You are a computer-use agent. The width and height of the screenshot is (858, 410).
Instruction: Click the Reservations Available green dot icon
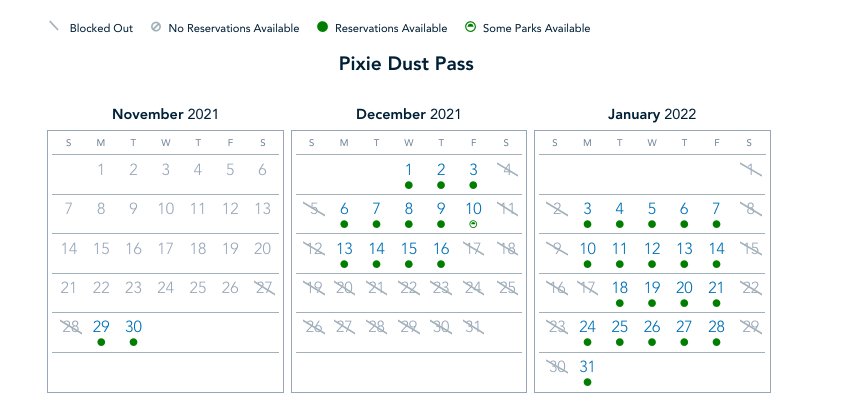click(x=322, y=28)
